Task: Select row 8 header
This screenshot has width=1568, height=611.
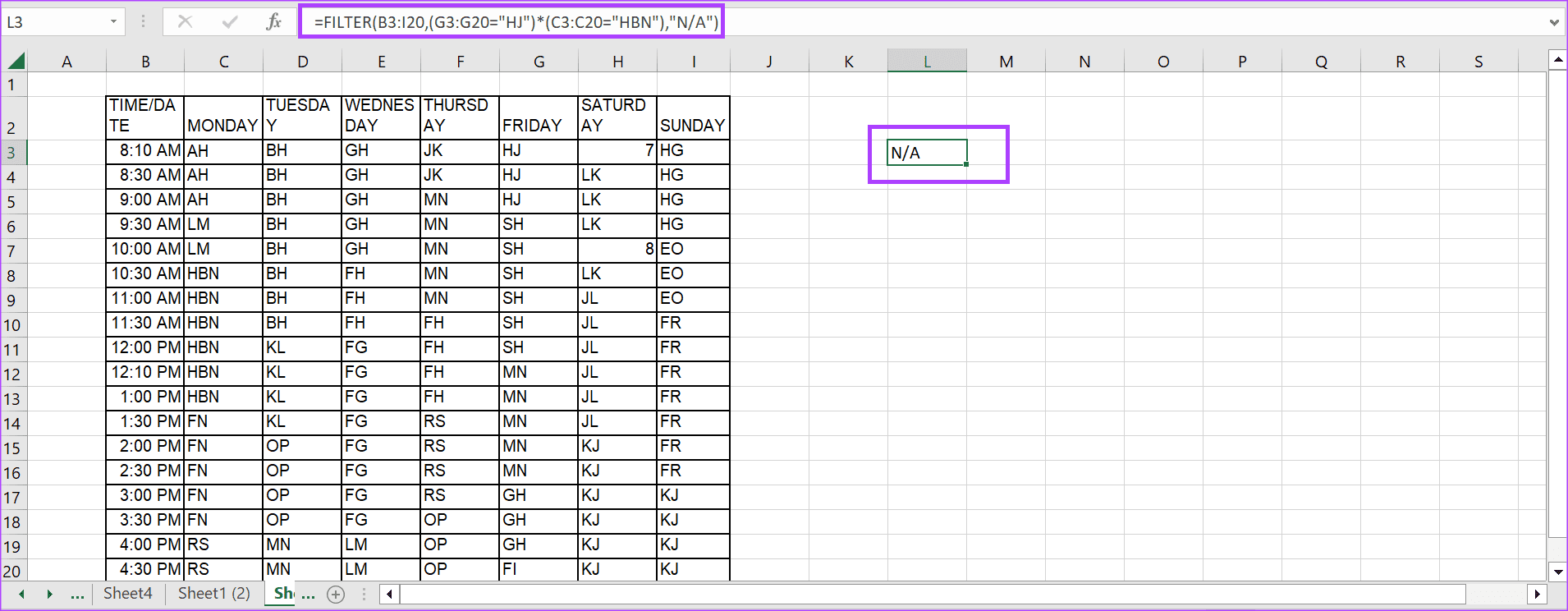Action: coord(13,275)
